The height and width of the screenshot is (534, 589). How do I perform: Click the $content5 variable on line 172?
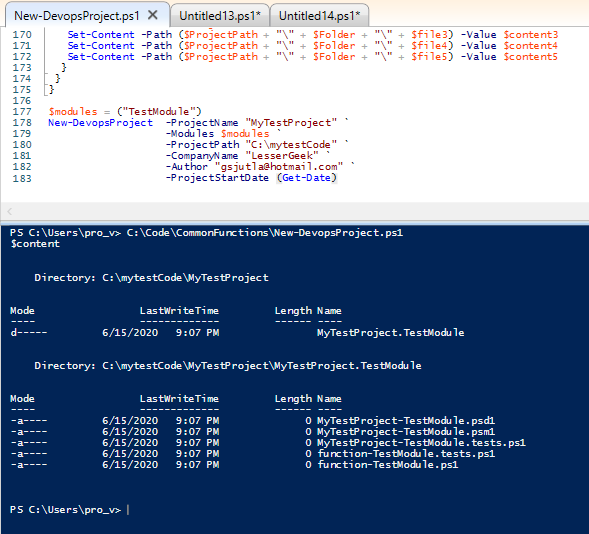coord(531,56)
